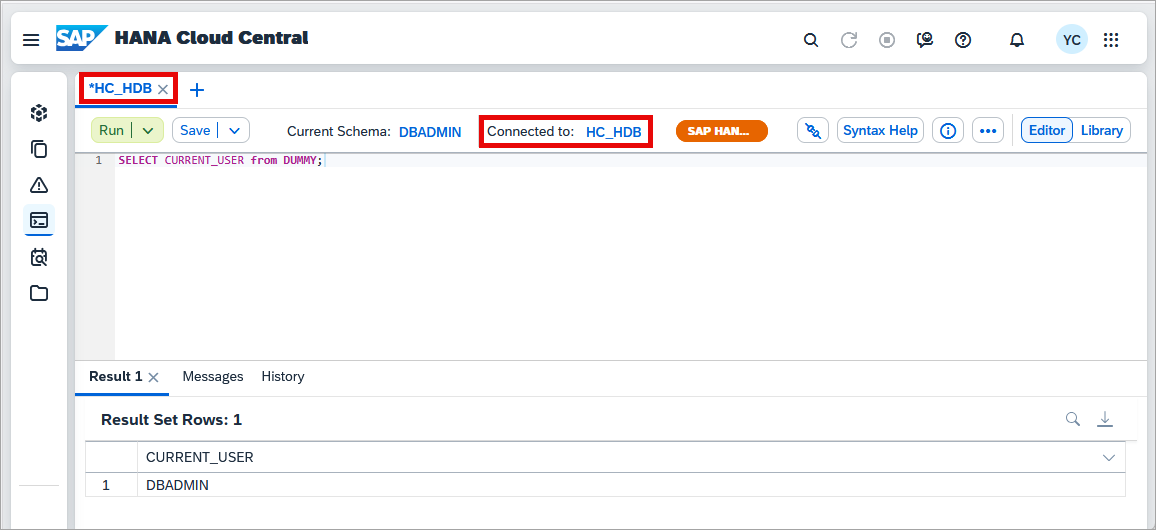Open the YC user avatar menu
The width and height of the screenshot is (1156, 530).
1071,40
